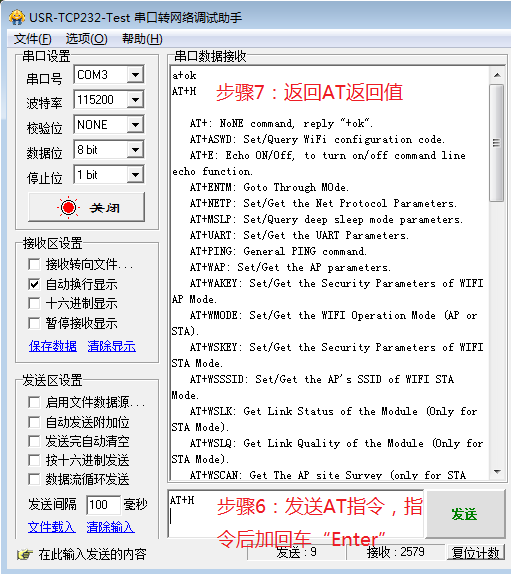The image size is (511, 574).
Task: Expand the 停止位 1 bit dropdown
Action: pyautogui.click(x=135, y=175)
